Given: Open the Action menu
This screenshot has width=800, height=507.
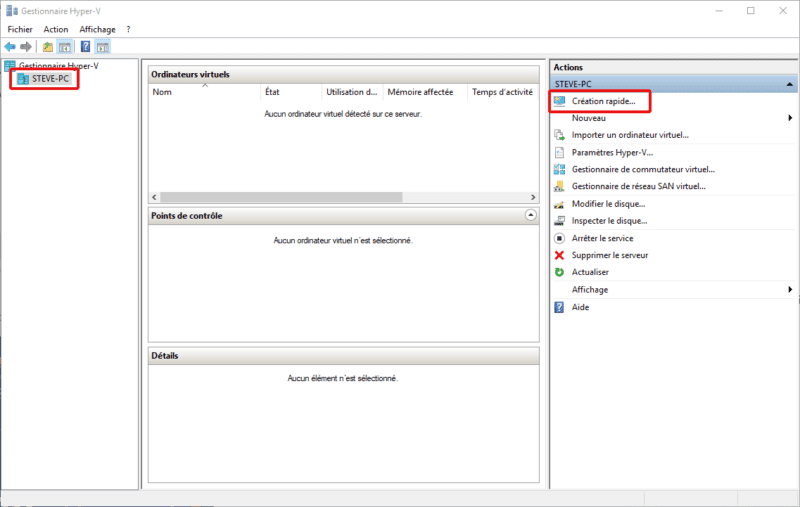Looking at the screenshot, I should pos(56,30).
